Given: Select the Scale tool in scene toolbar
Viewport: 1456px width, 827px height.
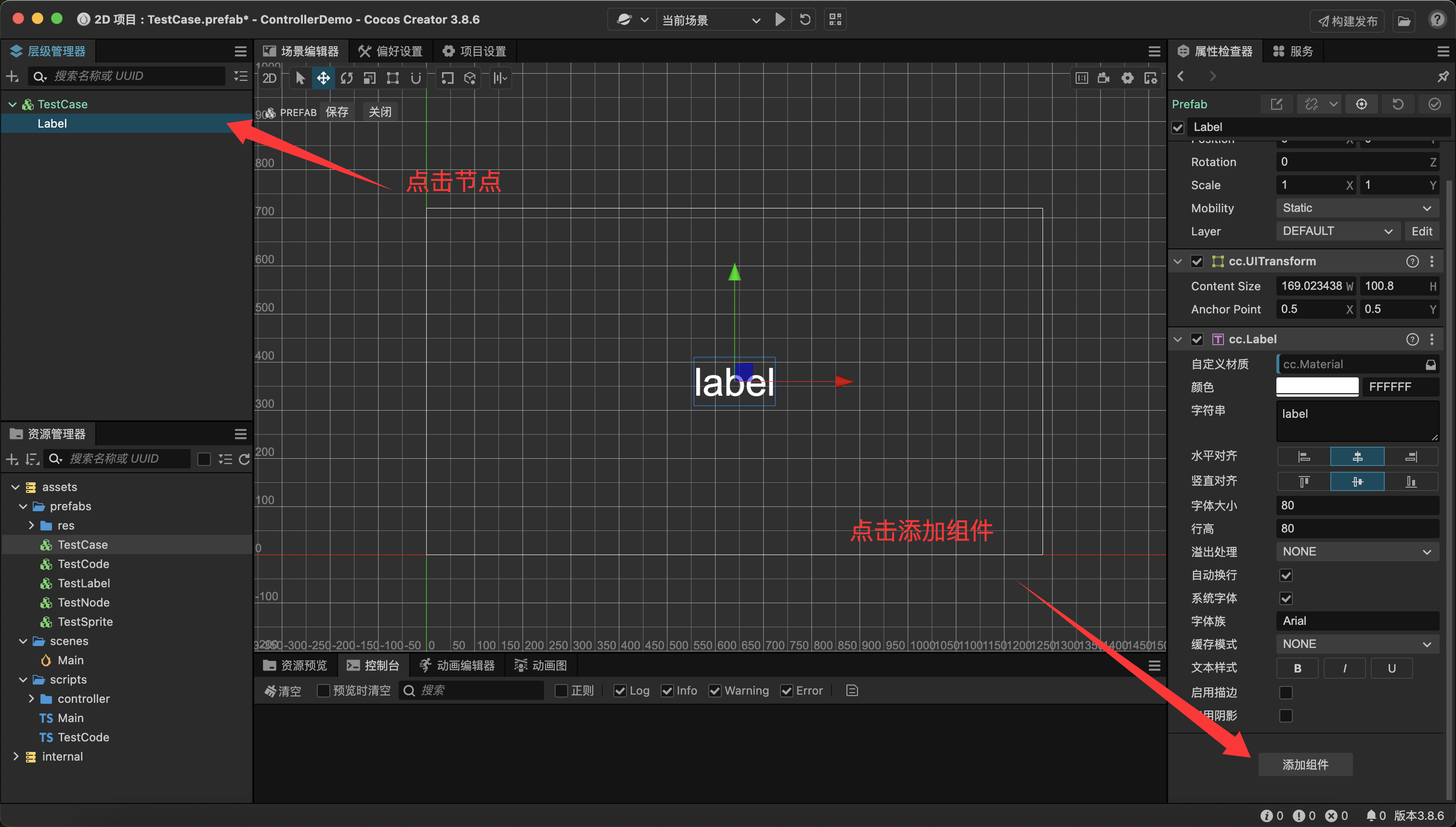Looking at the screenshot, I should pyautogui.click(x=370, y=78).
